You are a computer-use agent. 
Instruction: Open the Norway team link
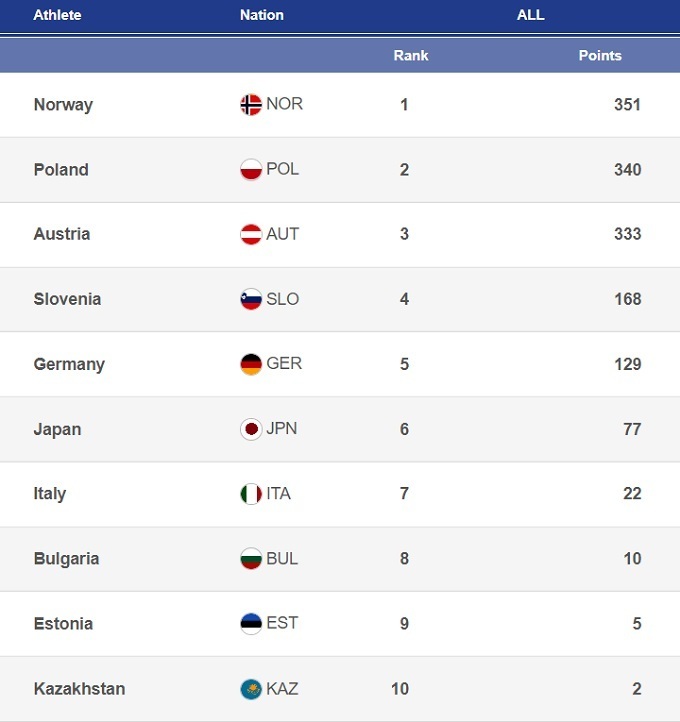point(63,105)
